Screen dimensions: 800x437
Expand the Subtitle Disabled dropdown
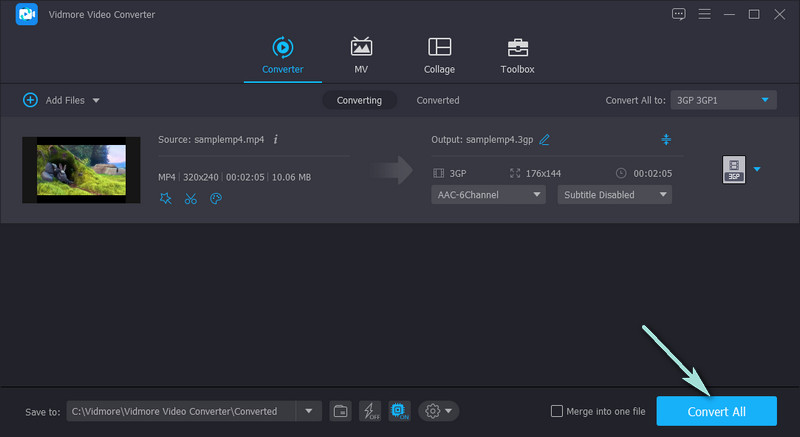coord(614,195)
